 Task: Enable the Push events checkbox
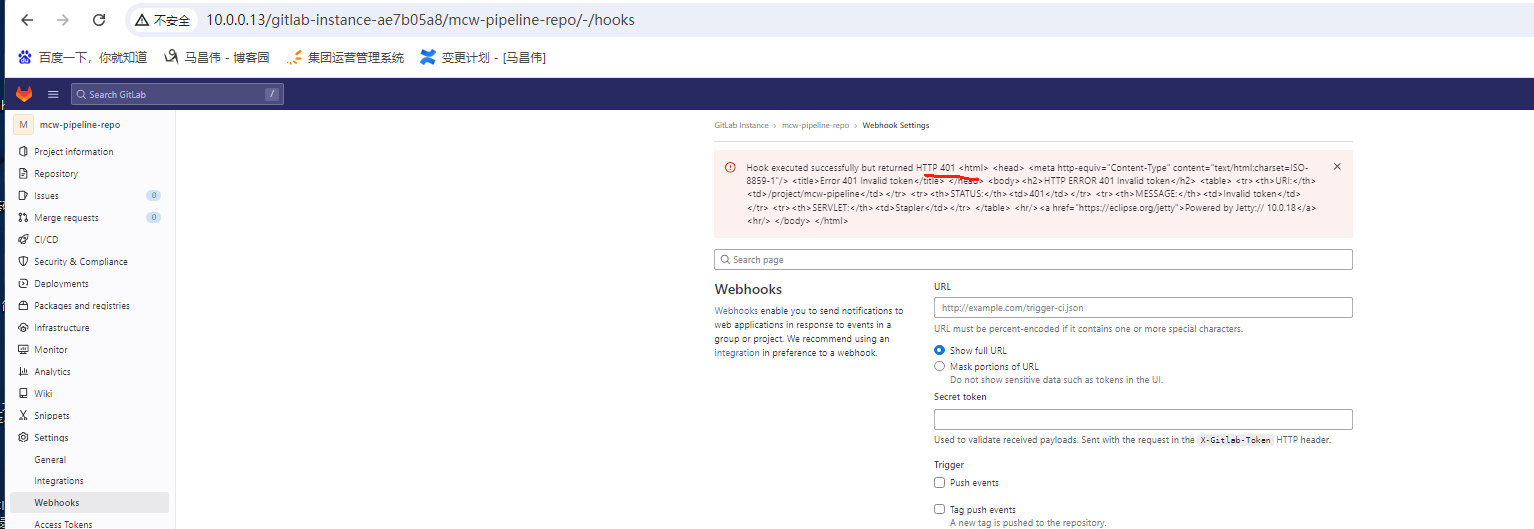click(x=939, y=483)
